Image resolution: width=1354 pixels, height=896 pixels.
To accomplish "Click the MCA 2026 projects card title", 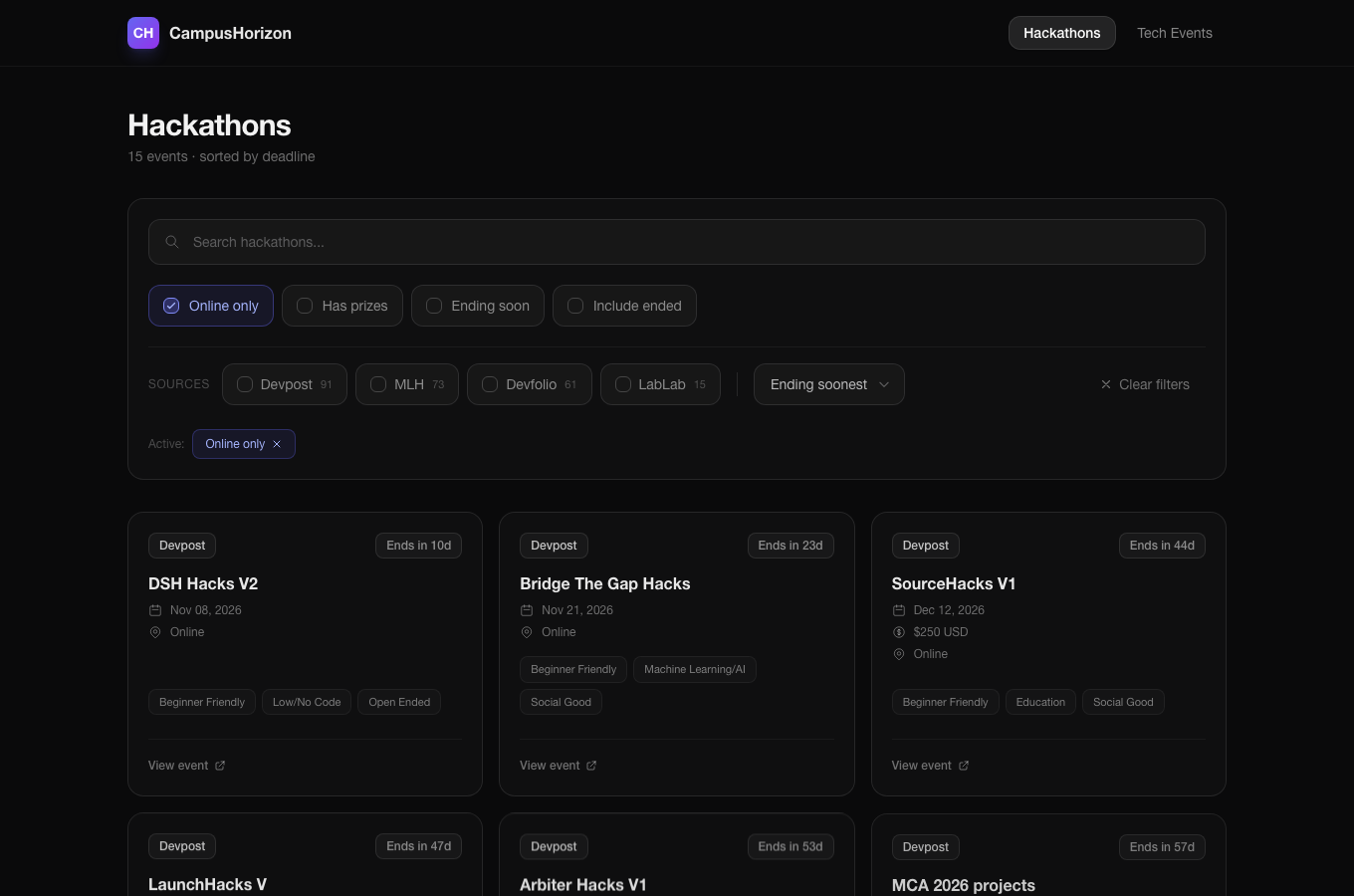I will (964, 885).
